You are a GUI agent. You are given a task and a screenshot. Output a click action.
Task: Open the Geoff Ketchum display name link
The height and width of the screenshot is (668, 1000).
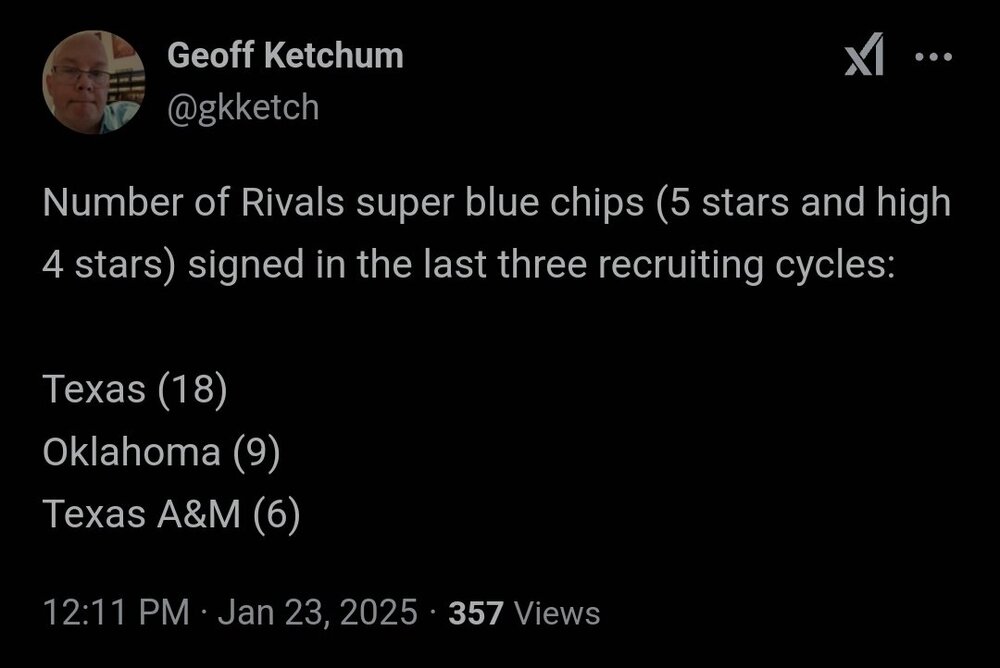(x=285, y=56)
